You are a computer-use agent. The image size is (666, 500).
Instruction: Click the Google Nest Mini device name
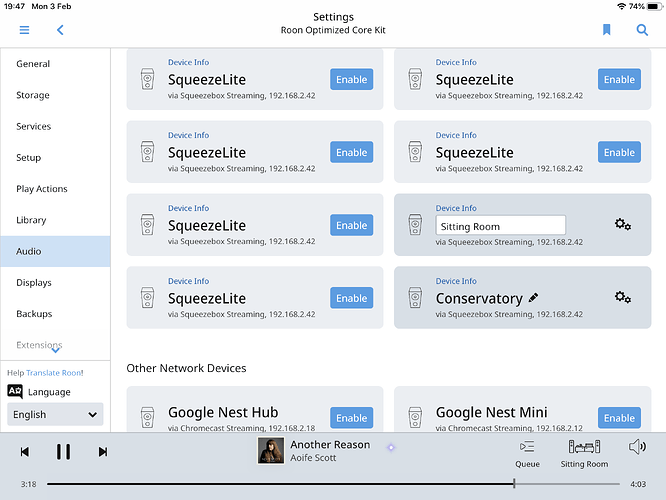pyautogui.click(x=491, y=412)
